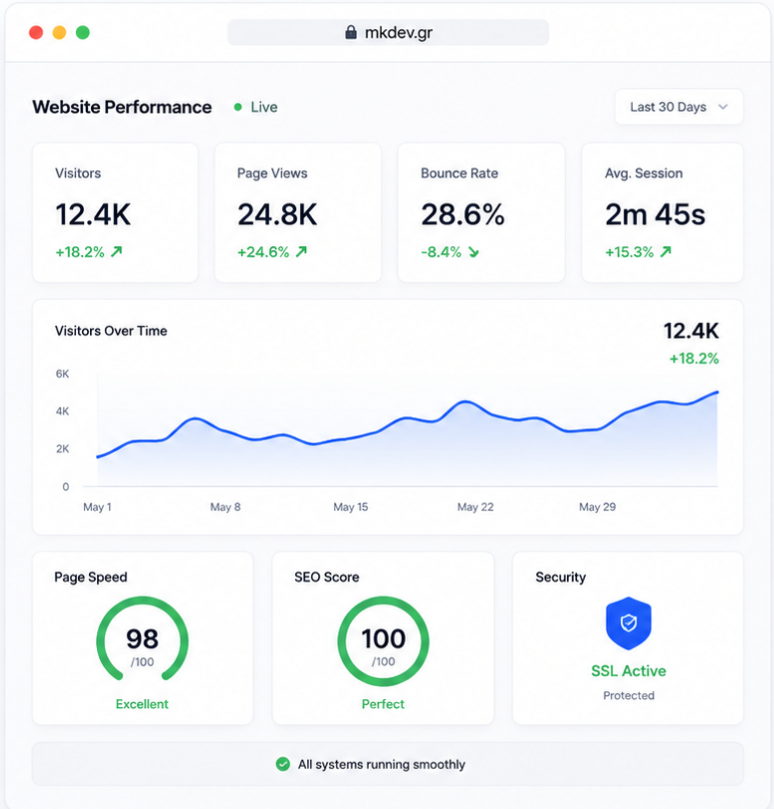Click the All systems running smoothly banner
This screenshot has height=809, width=774.
[x=388, y=764]
